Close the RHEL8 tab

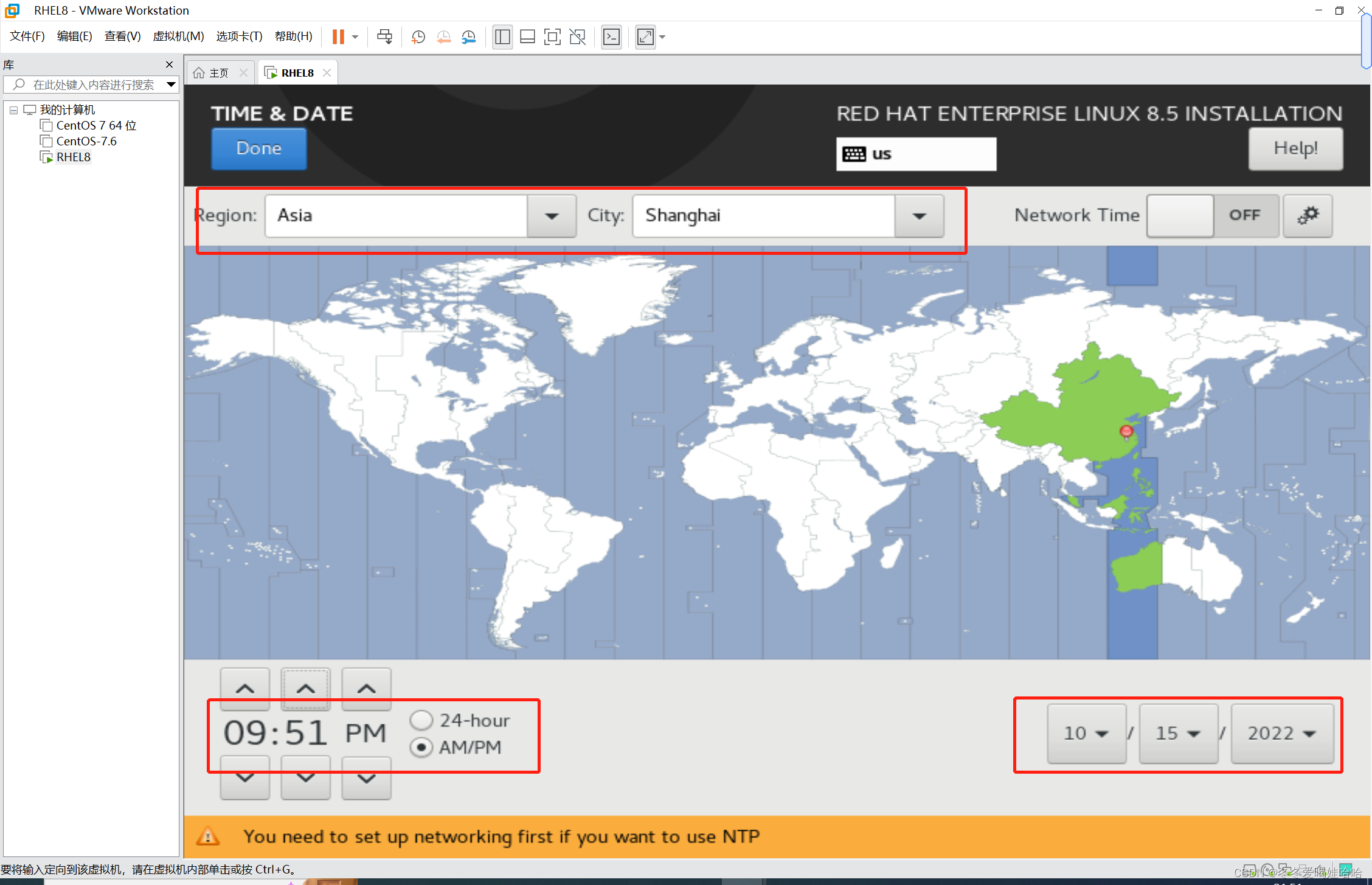327,72
